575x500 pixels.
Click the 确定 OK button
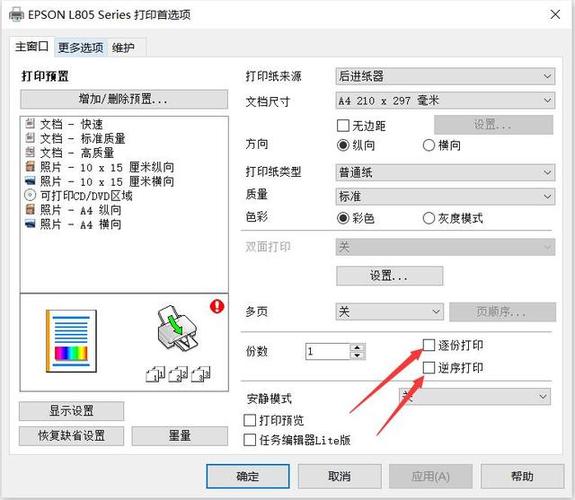click(x=248, y=476)
